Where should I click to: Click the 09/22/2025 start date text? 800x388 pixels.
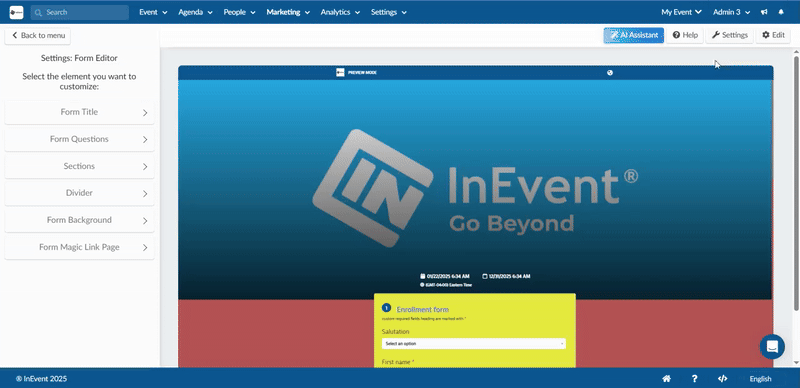pyautogui.click(x=448, y=276)
